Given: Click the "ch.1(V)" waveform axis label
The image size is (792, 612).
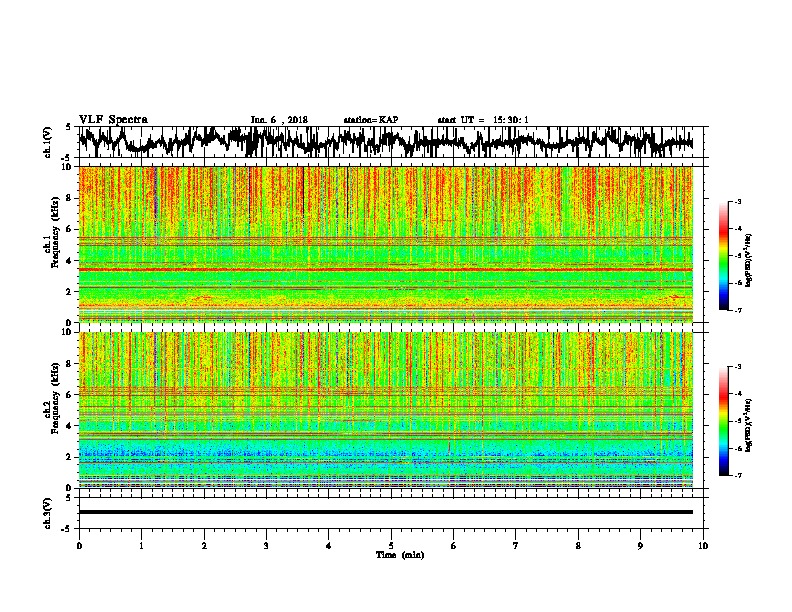Looking at the screenshot, I should pyautogui.click(x=47, y=142).
